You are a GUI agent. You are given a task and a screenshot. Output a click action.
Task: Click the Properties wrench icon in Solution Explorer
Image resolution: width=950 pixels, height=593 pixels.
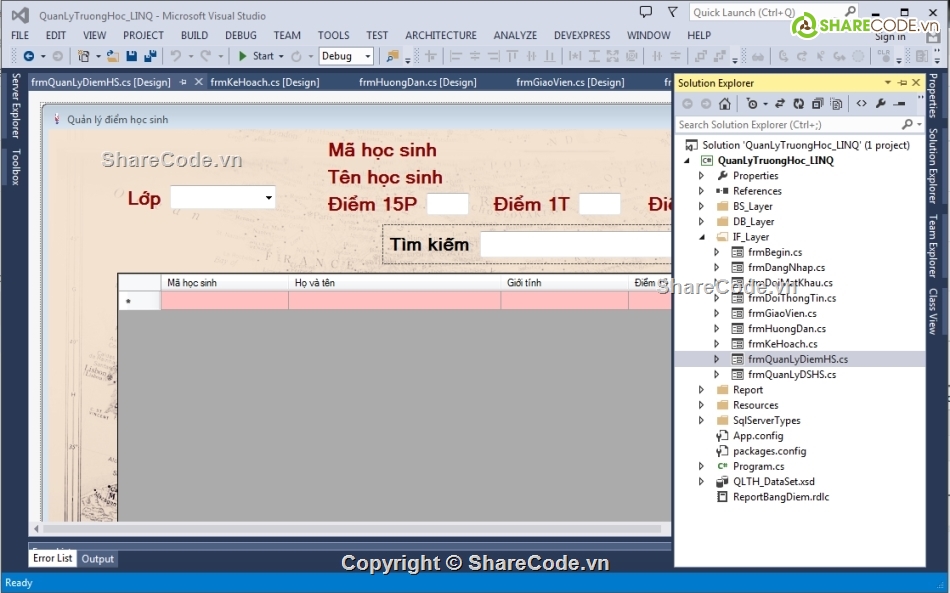[x=880, y=104]
